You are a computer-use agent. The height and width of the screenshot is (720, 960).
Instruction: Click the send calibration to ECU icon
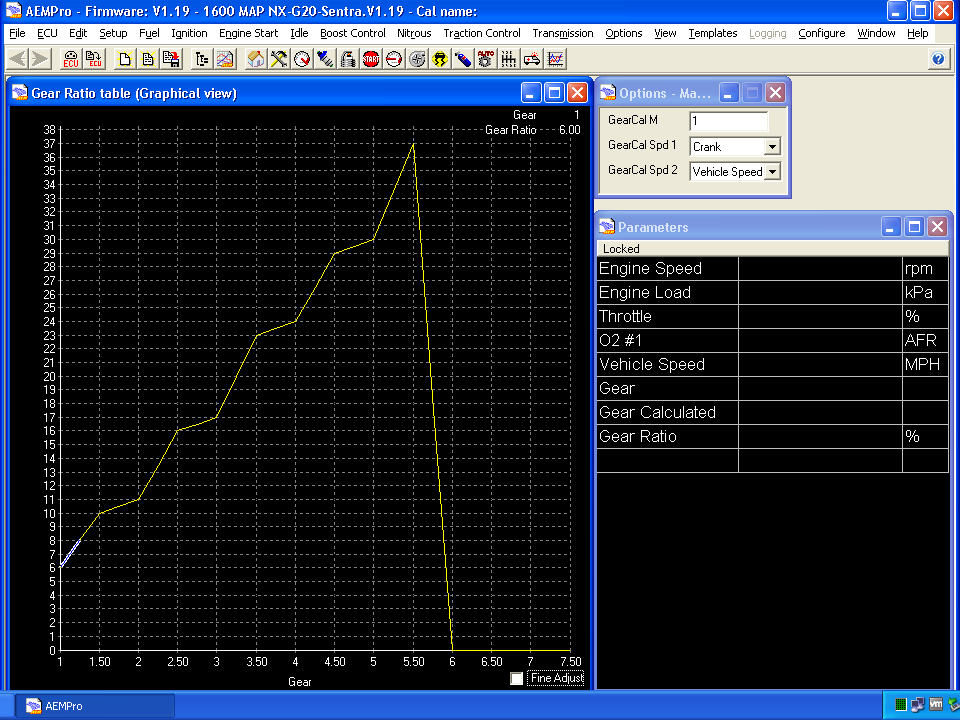(94, 59)
